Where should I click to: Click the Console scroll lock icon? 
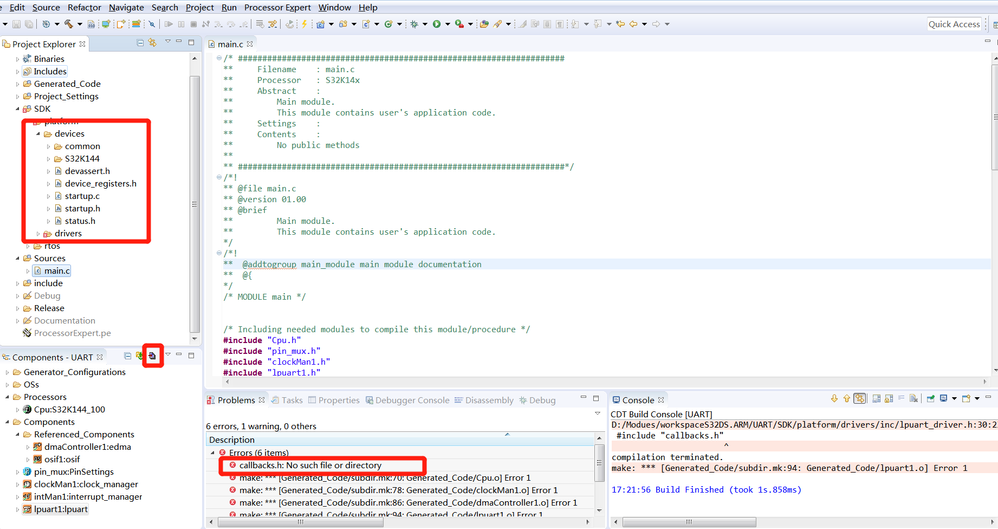(889, 399)
